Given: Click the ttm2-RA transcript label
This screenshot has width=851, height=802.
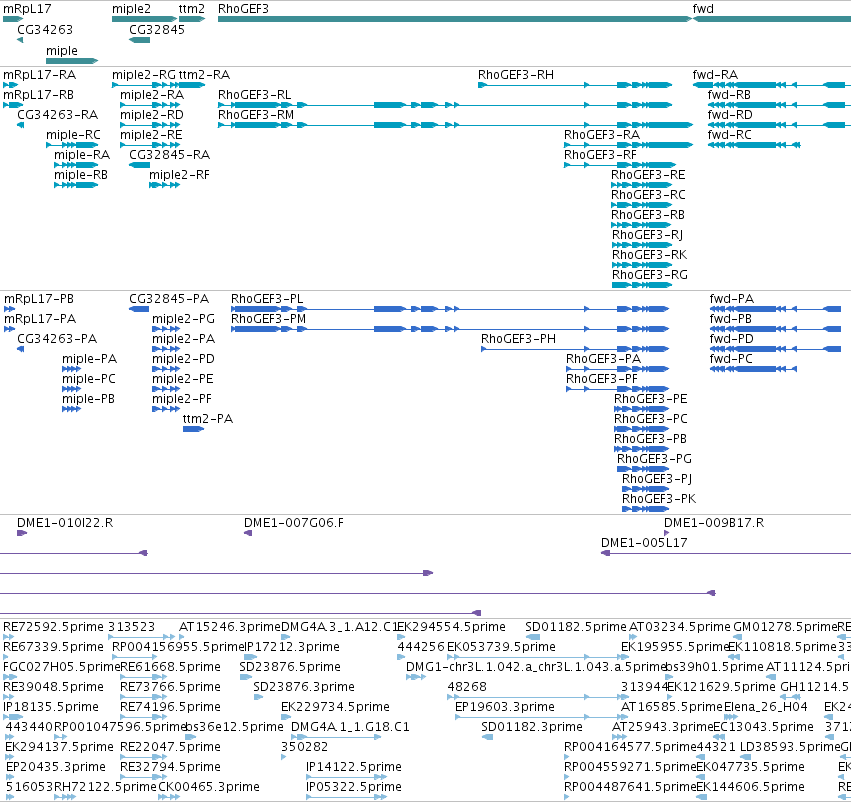Looking at the screenshot, I should point(204,75).
